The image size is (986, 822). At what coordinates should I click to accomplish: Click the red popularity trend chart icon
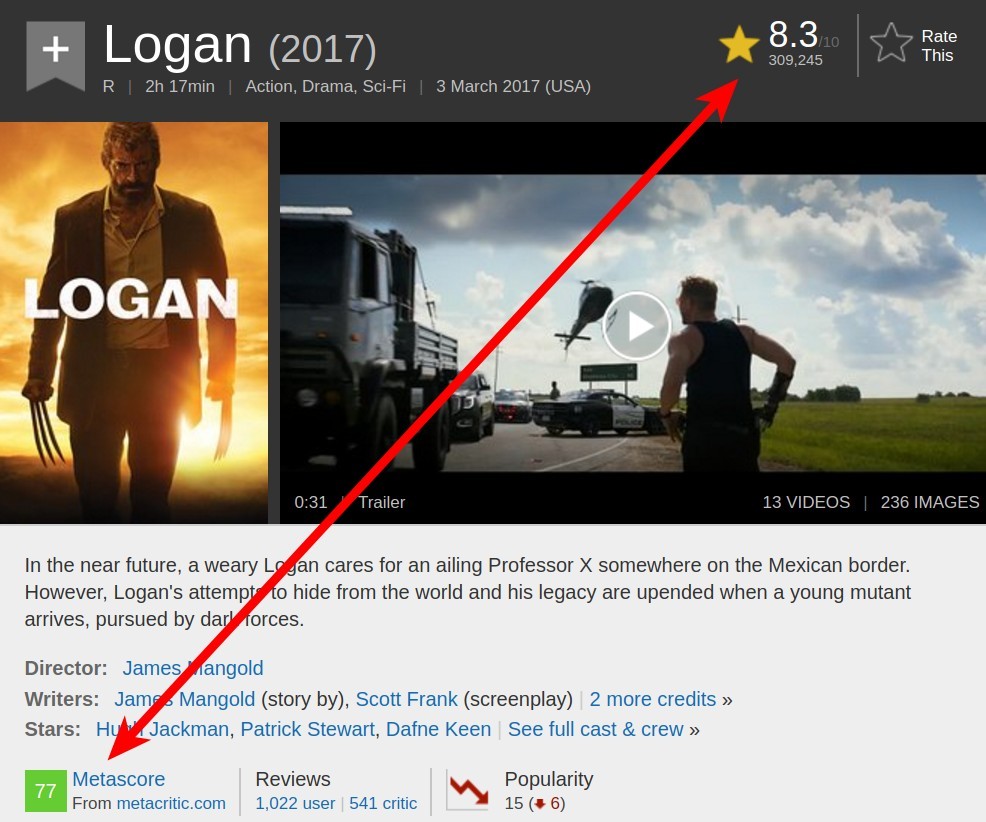point(468,790)
